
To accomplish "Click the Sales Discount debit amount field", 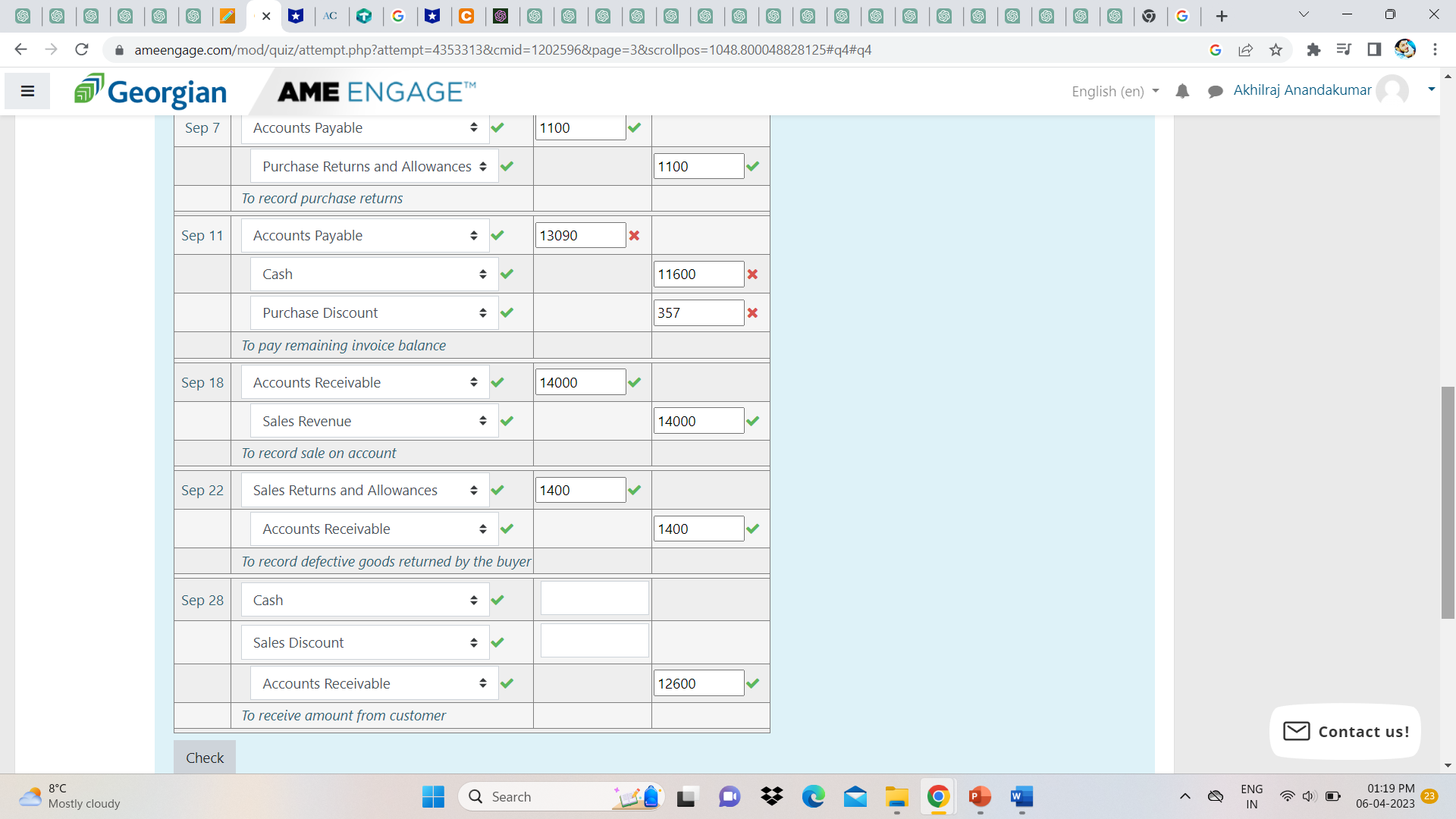I will point(594,642).
